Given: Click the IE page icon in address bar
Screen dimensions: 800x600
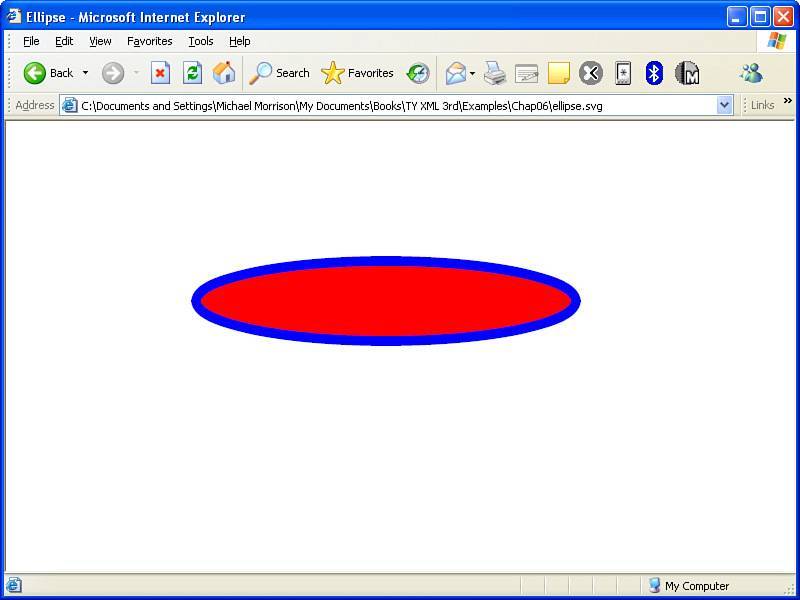Looking at the screenshot, I should pos(69,106).
